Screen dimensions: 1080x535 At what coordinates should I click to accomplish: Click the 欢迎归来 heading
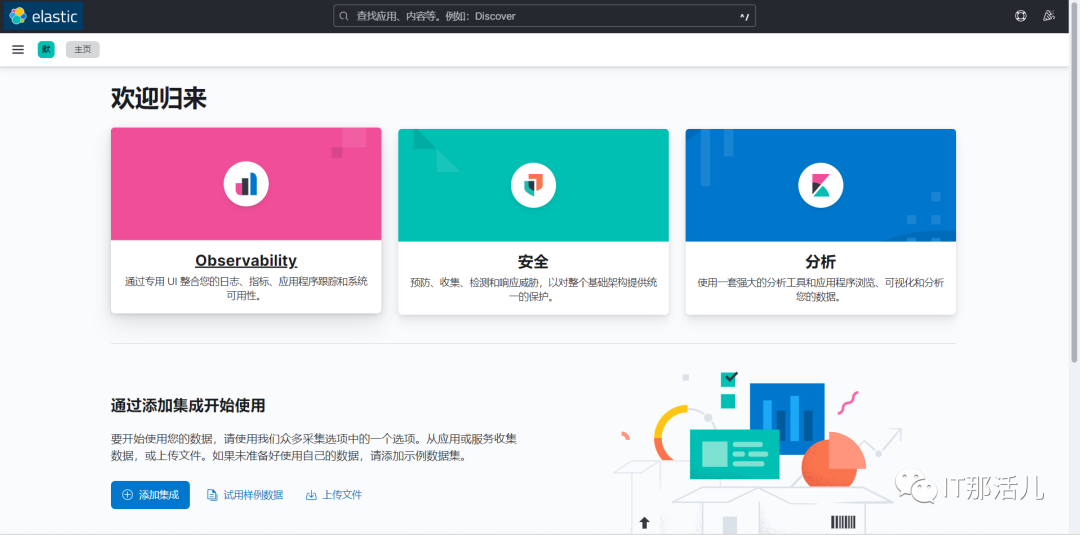tap(159, 99)
